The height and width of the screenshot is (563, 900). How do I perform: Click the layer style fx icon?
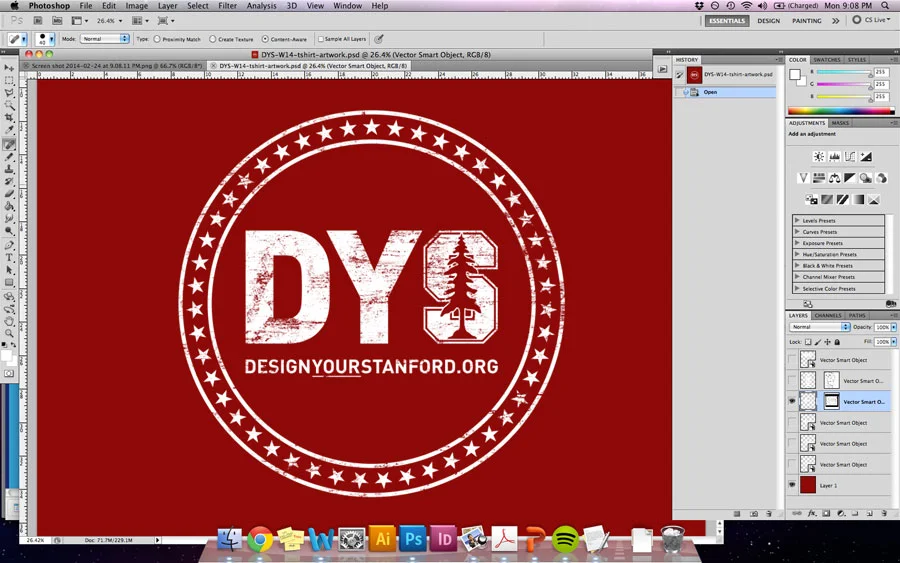pyautogui.click(x=812, y=514)
